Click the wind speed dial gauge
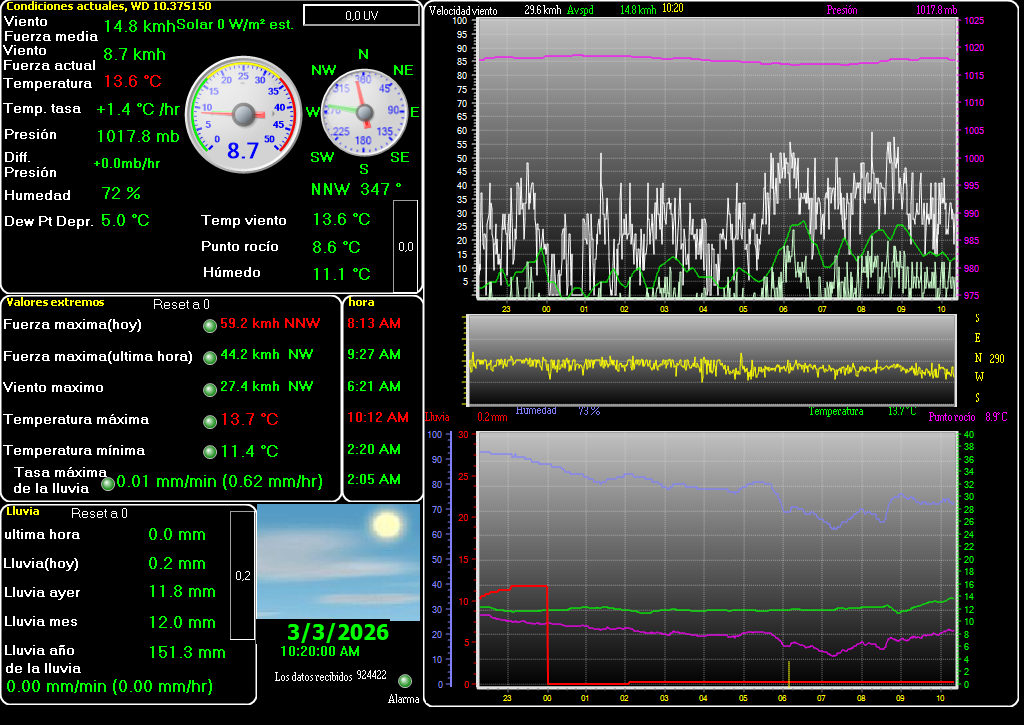This screenshot has height=725, width=1024. [243, 114]
